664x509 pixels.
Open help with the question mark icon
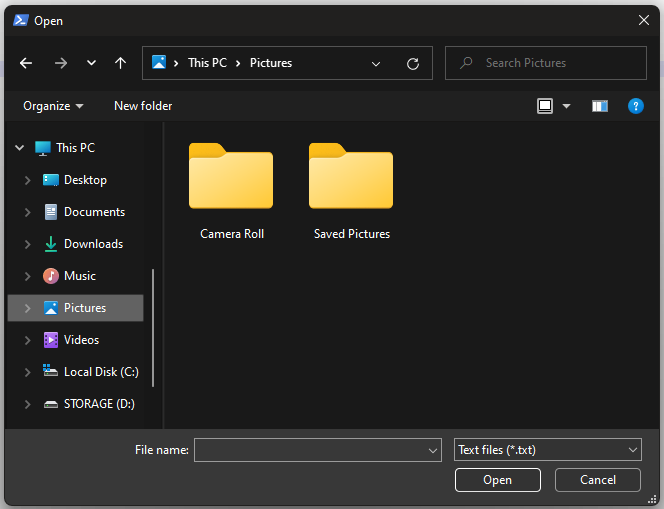click(636, 106)
